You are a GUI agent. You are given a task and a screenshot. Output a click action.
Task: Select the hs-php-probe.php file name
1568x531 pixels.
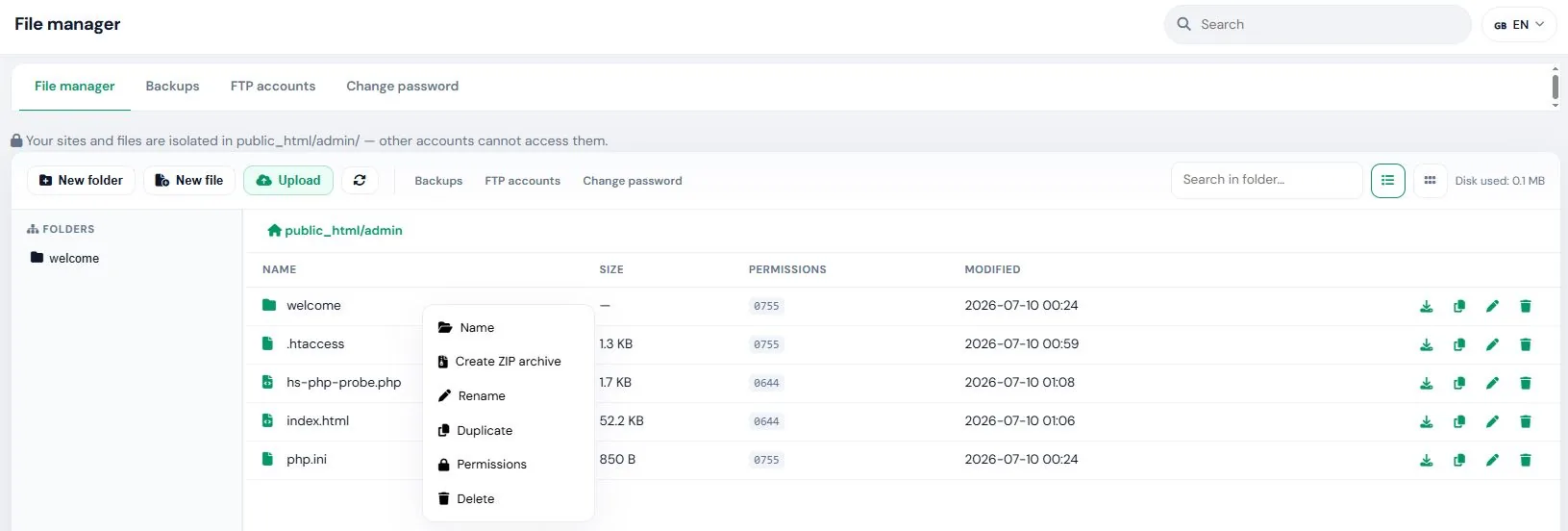tap(343, 383)
